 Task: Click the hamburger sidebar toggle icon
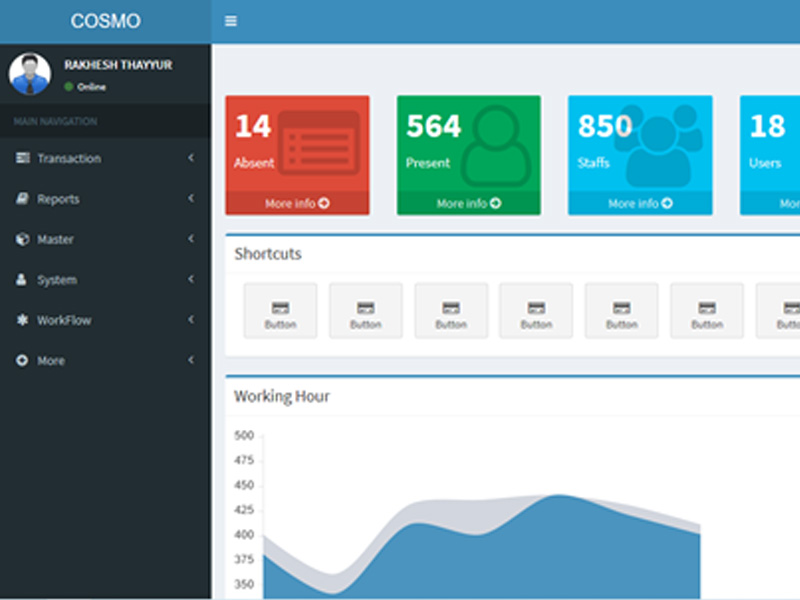[231, 21]
